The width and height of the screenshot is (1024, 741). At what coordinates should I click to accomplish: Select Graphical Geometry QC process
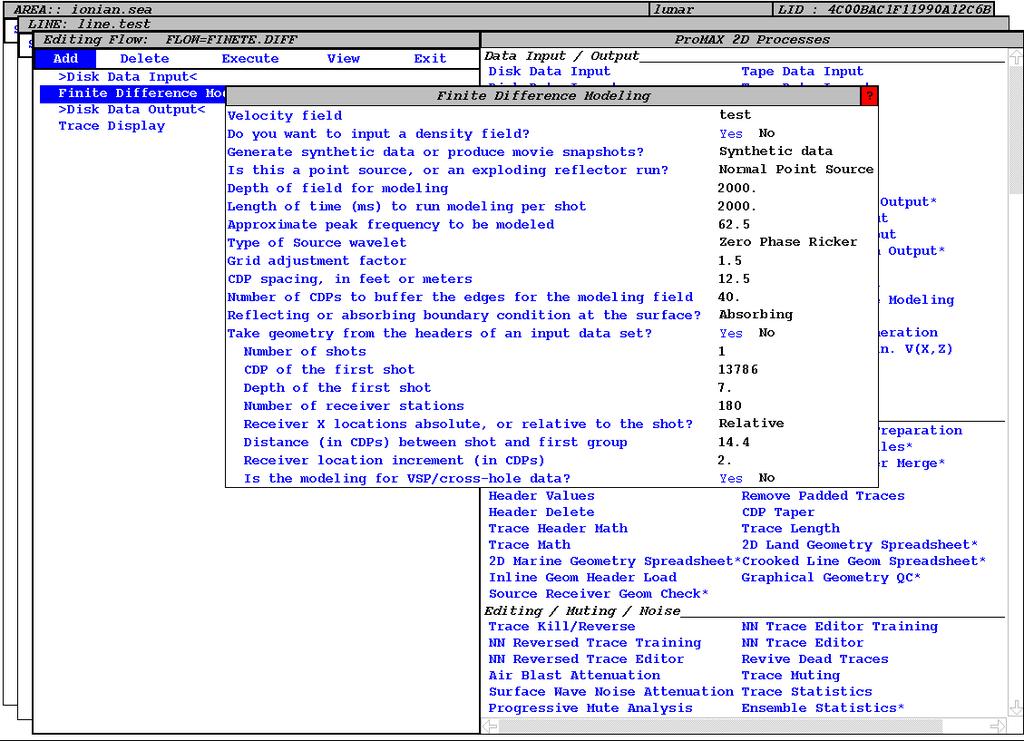pyautogui.click(x=831, y=577)
